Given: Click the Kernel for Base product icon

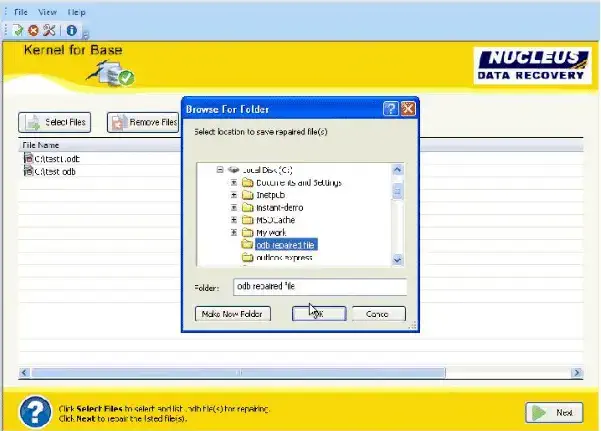Looking at the screenshot, I should (x=111, y=73).
